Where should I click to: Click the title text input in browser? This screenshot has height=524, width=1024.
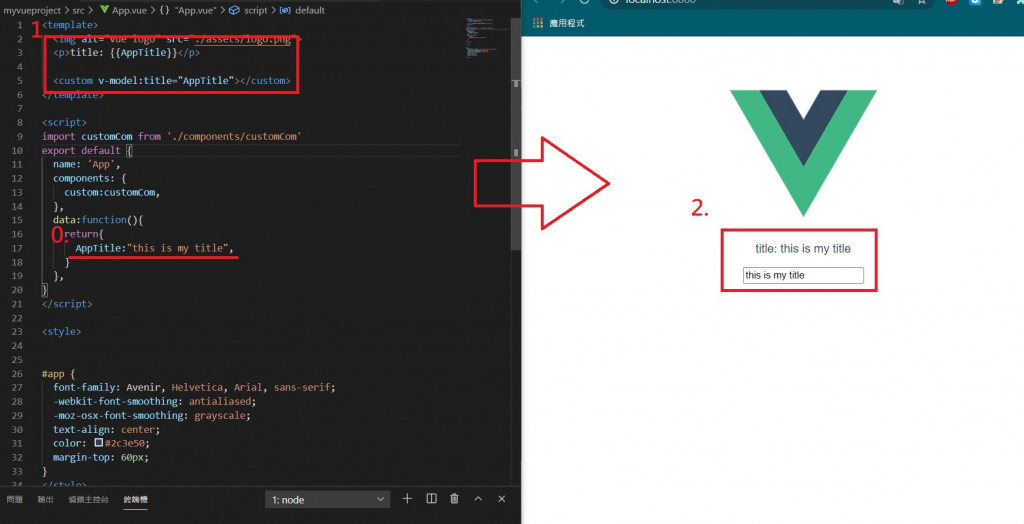(803, 275)
